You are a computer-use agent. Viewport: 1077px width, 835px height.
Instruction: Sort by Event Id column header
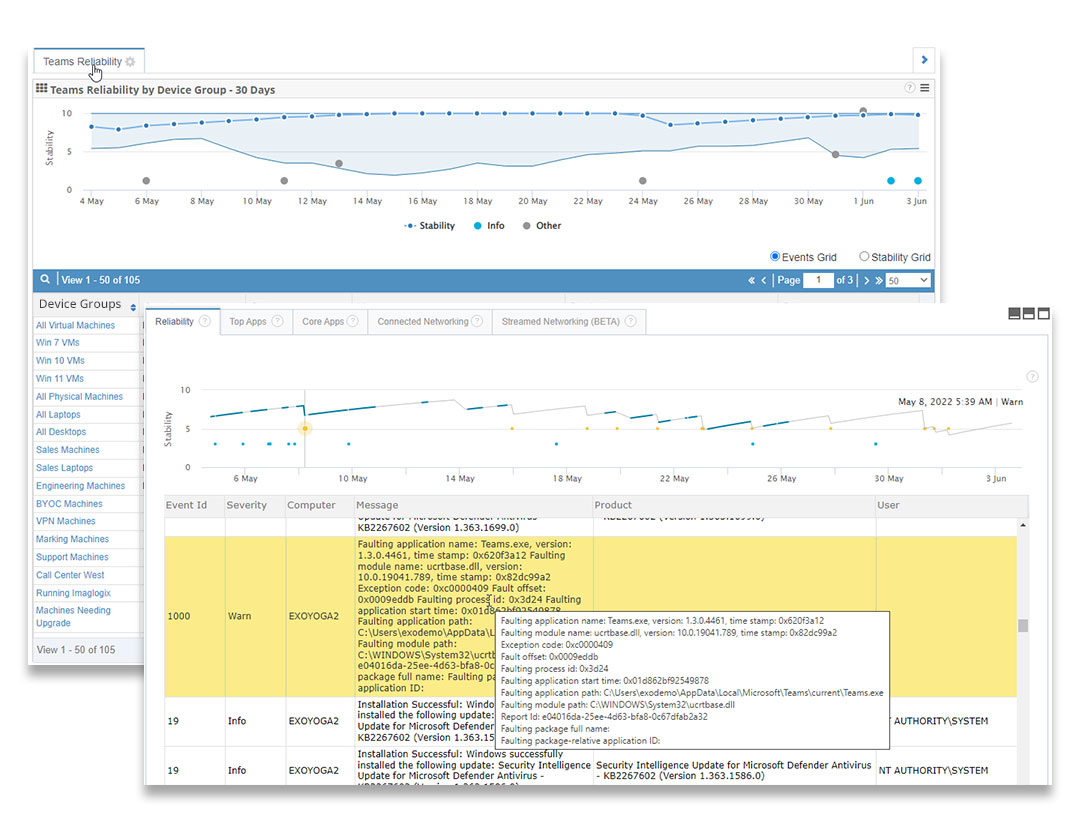186,505
